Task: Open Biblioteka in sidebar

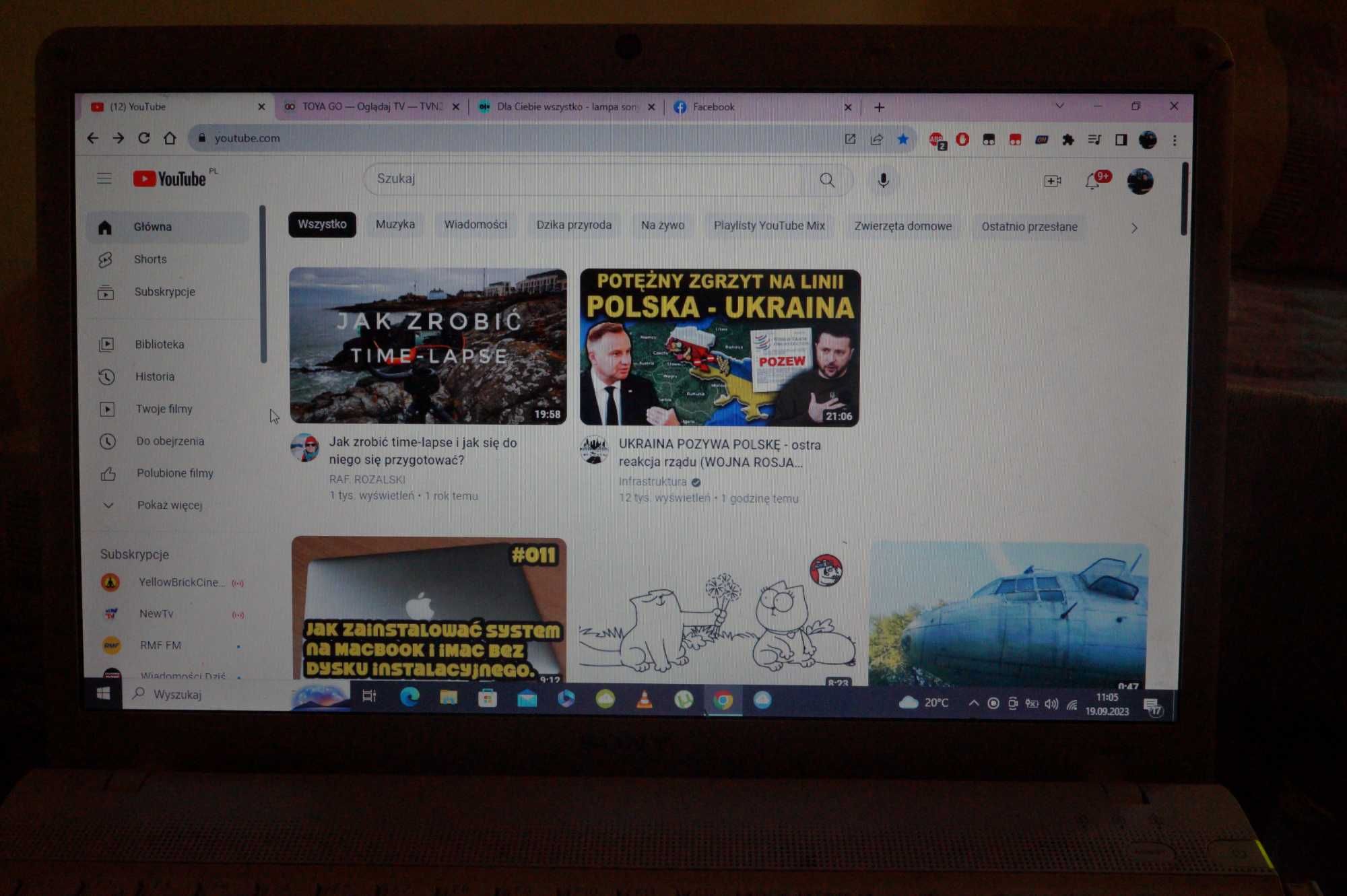Action: click(168, 344)
